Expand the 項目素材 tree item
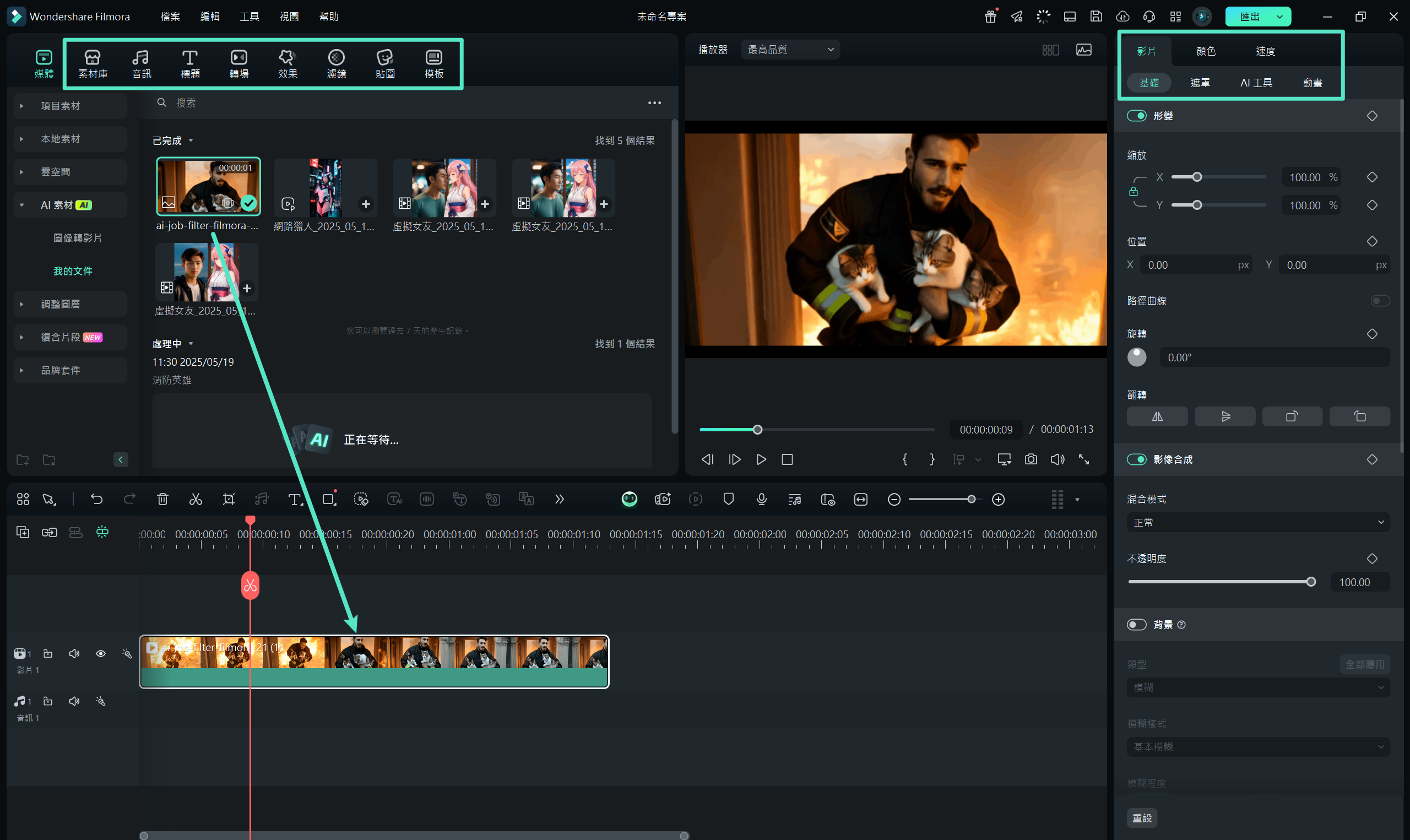The height and width of the screenshot is (840, 1410). click(x=21, y=106)
